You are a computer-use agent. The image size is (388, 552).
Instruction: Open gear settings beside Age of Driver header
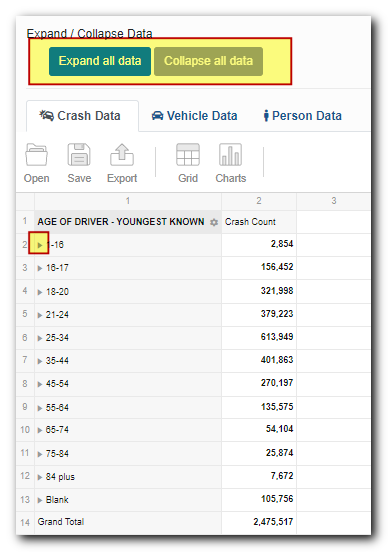coord(214,222)
